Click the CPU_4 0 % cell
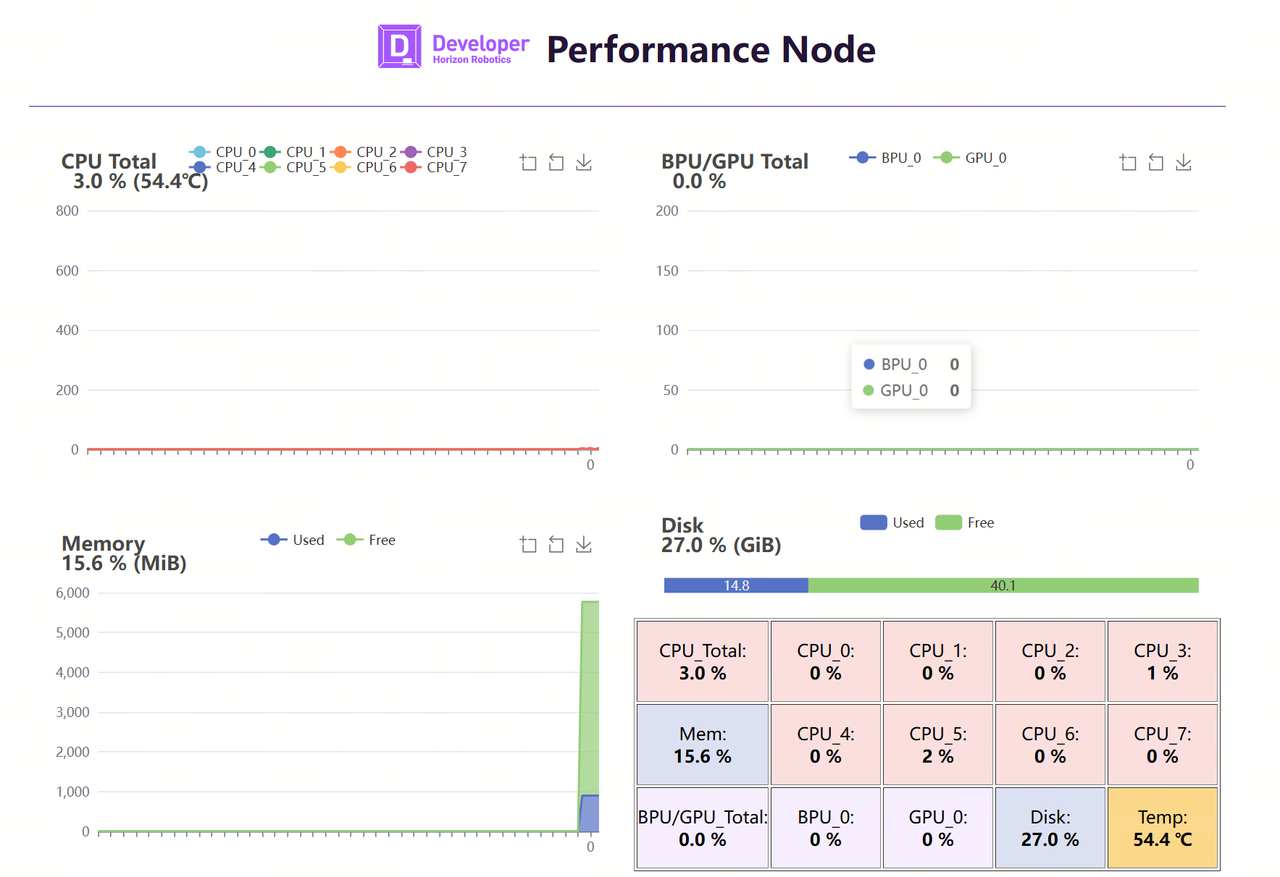 826,744
